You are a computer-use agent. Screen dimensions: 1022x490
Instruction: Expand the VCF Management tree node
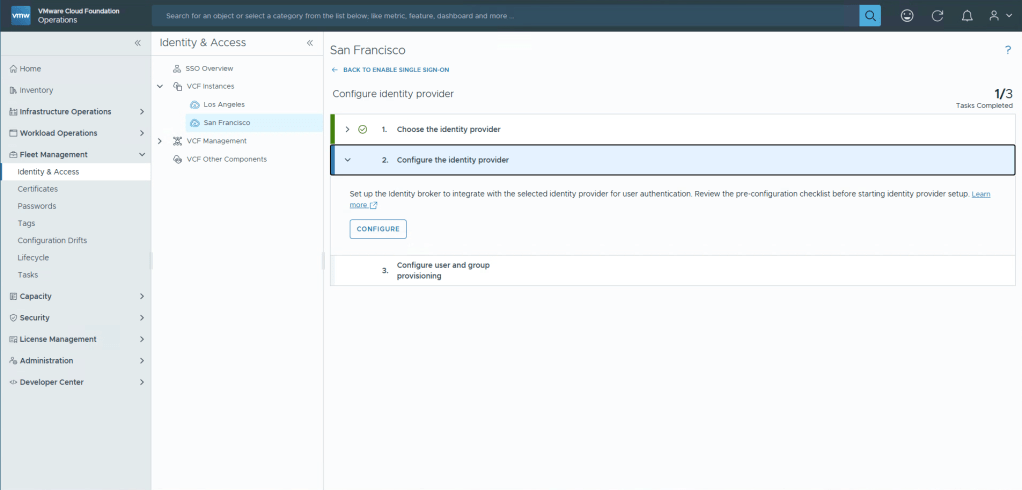(x=160, y=141)
